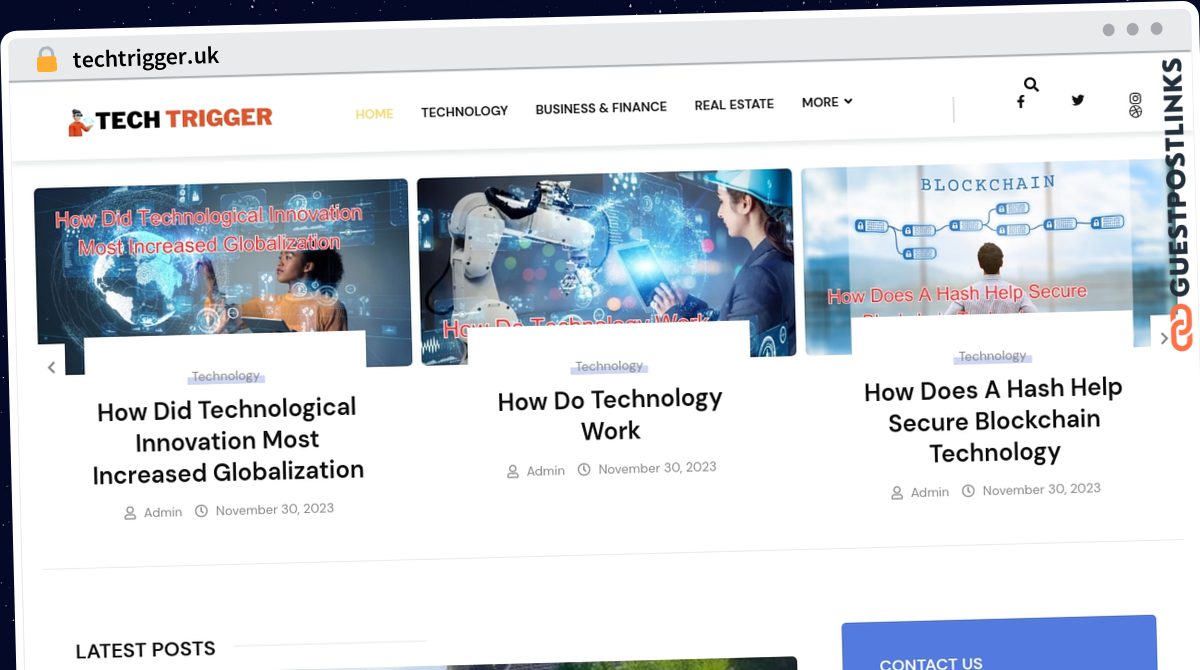The image size is (1200, 670).
Task: Advance the carousel with right arrow
Action: pos(1163,339)
